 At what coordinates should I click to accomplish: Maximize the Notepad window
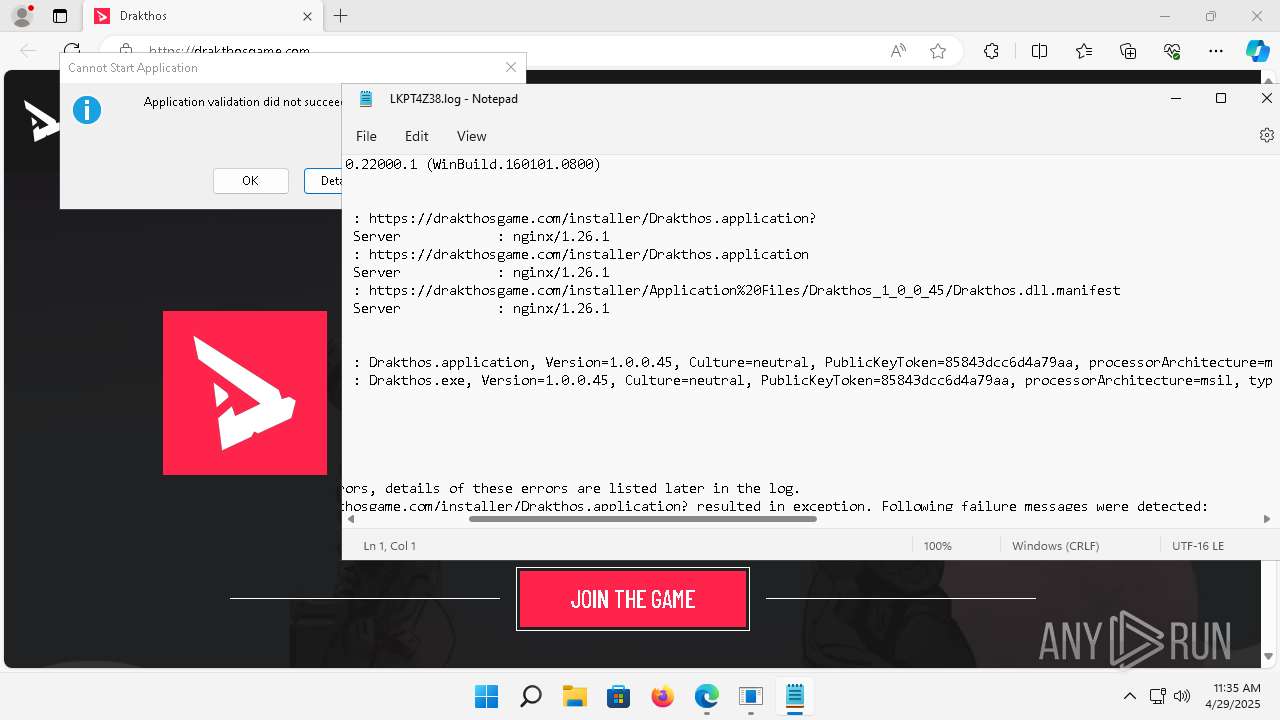pos(1220,98)
